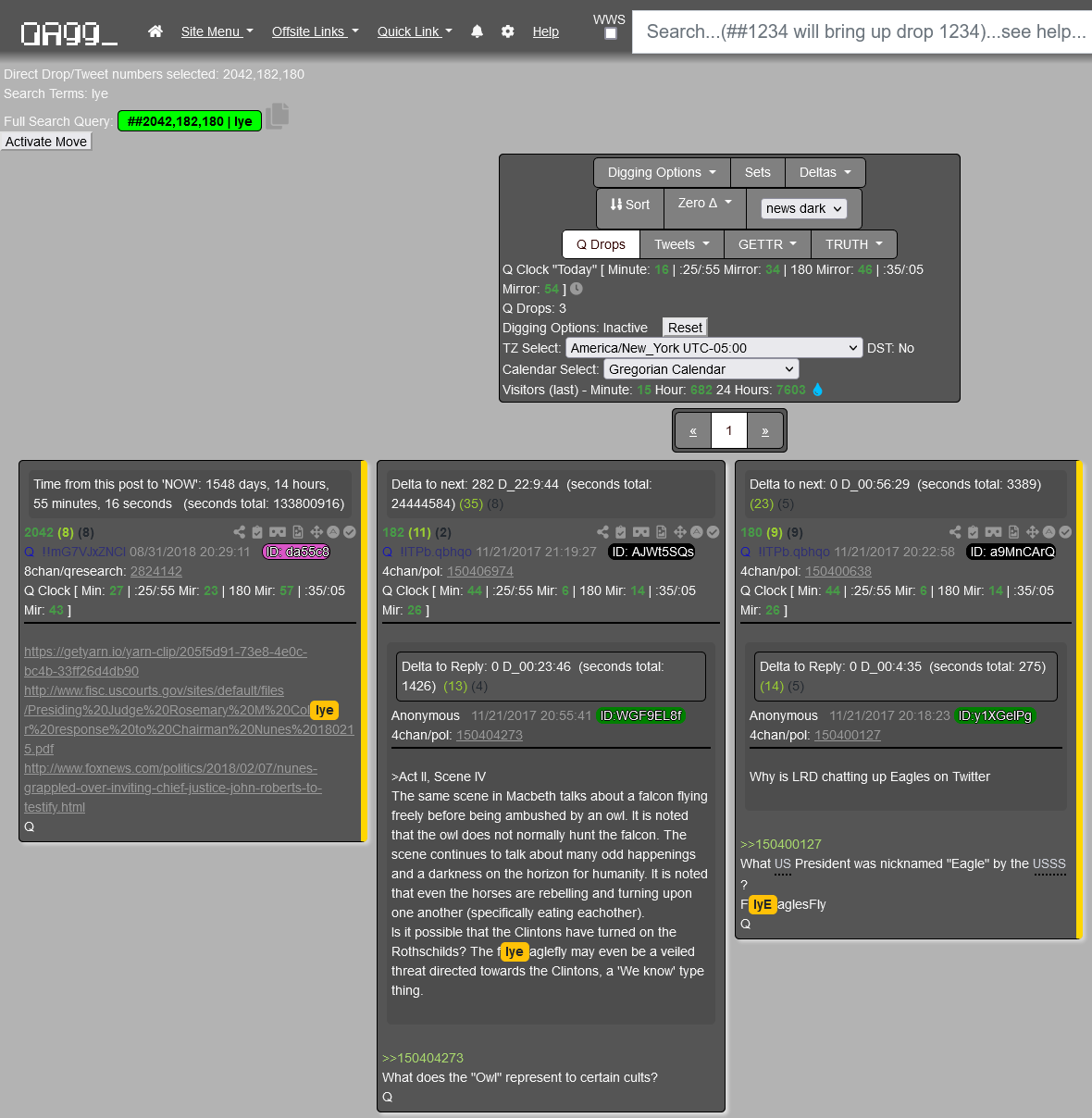Copy the full search query
Image resolution: width=1092 pixels, height=1118 pixels.
[x=278, y=117]
